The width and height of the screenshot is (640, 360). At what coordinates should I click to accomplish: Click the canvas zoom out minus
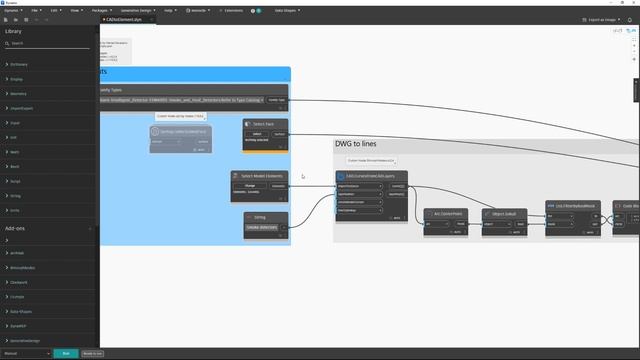[634, 52]
